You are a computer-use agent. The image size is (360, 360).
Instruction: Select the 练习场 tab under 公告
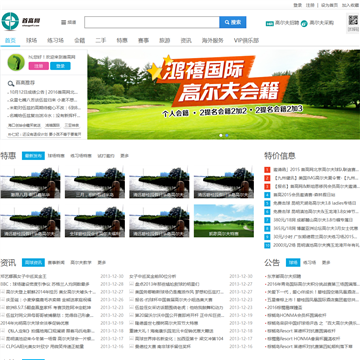309,263
